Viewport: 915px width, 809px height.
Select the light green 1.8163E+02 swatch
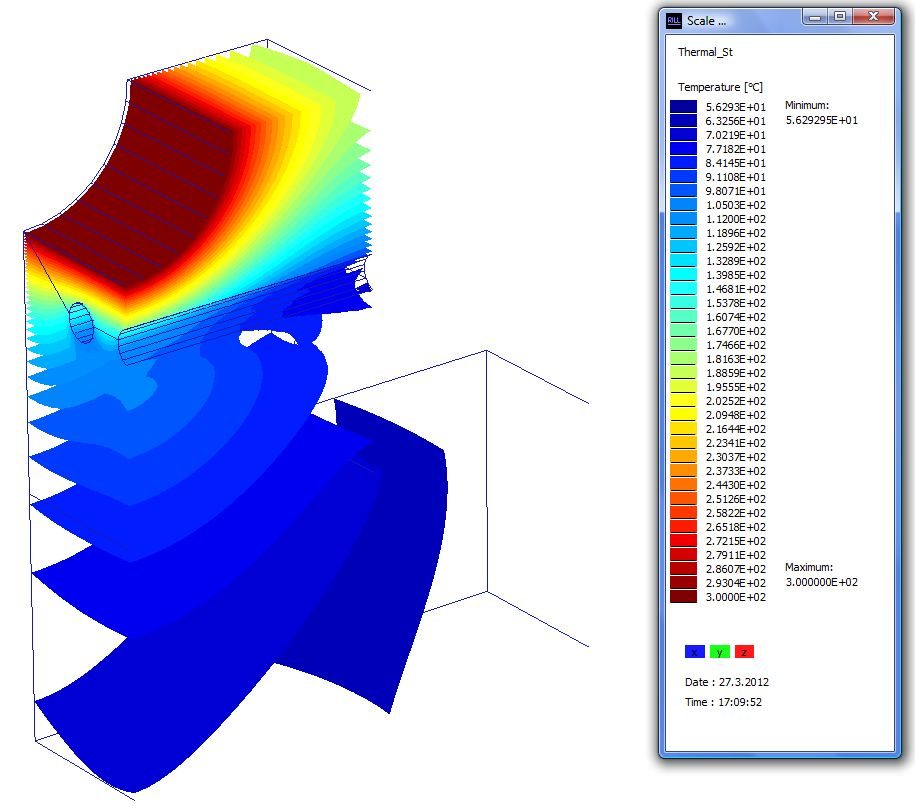(x=684, y=358)
